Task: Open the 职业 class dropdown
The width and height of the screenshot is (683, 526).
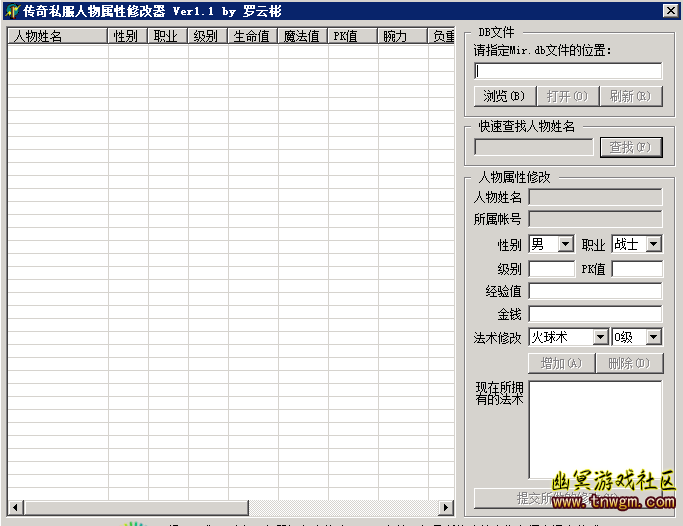Action: 654,244
